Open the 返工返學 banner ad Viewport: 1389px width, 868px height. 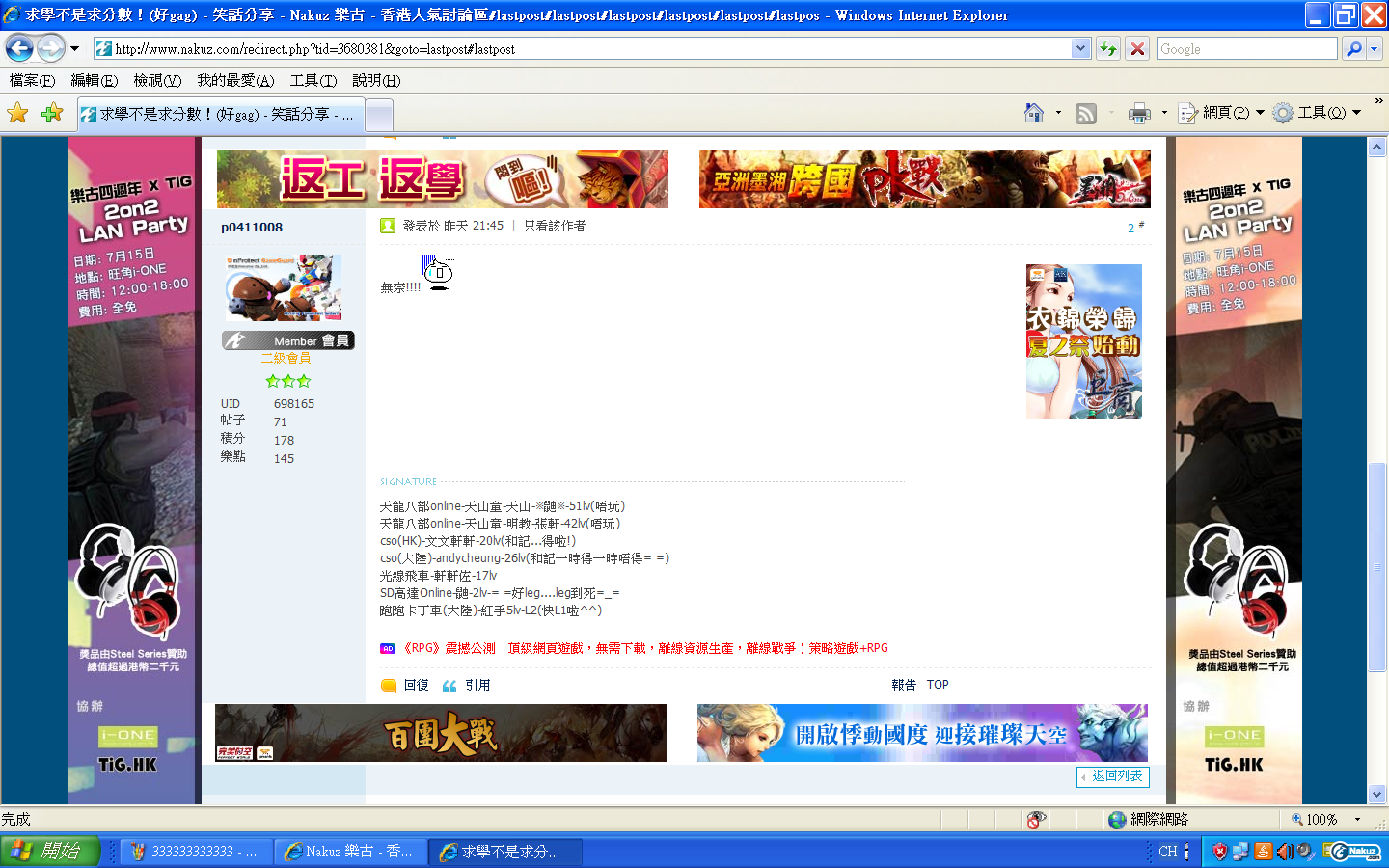click(443, 178)
